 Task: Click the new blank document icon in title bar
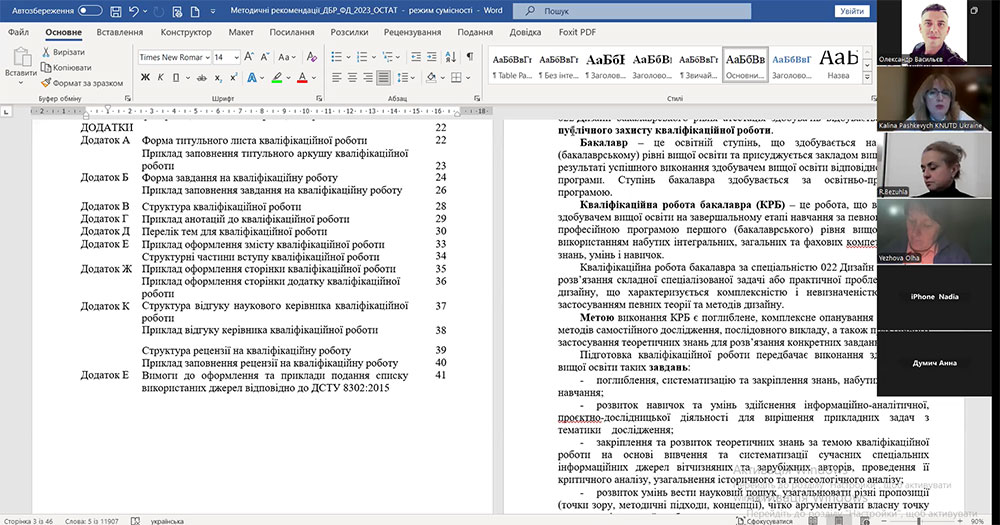(x=195, y=11)
